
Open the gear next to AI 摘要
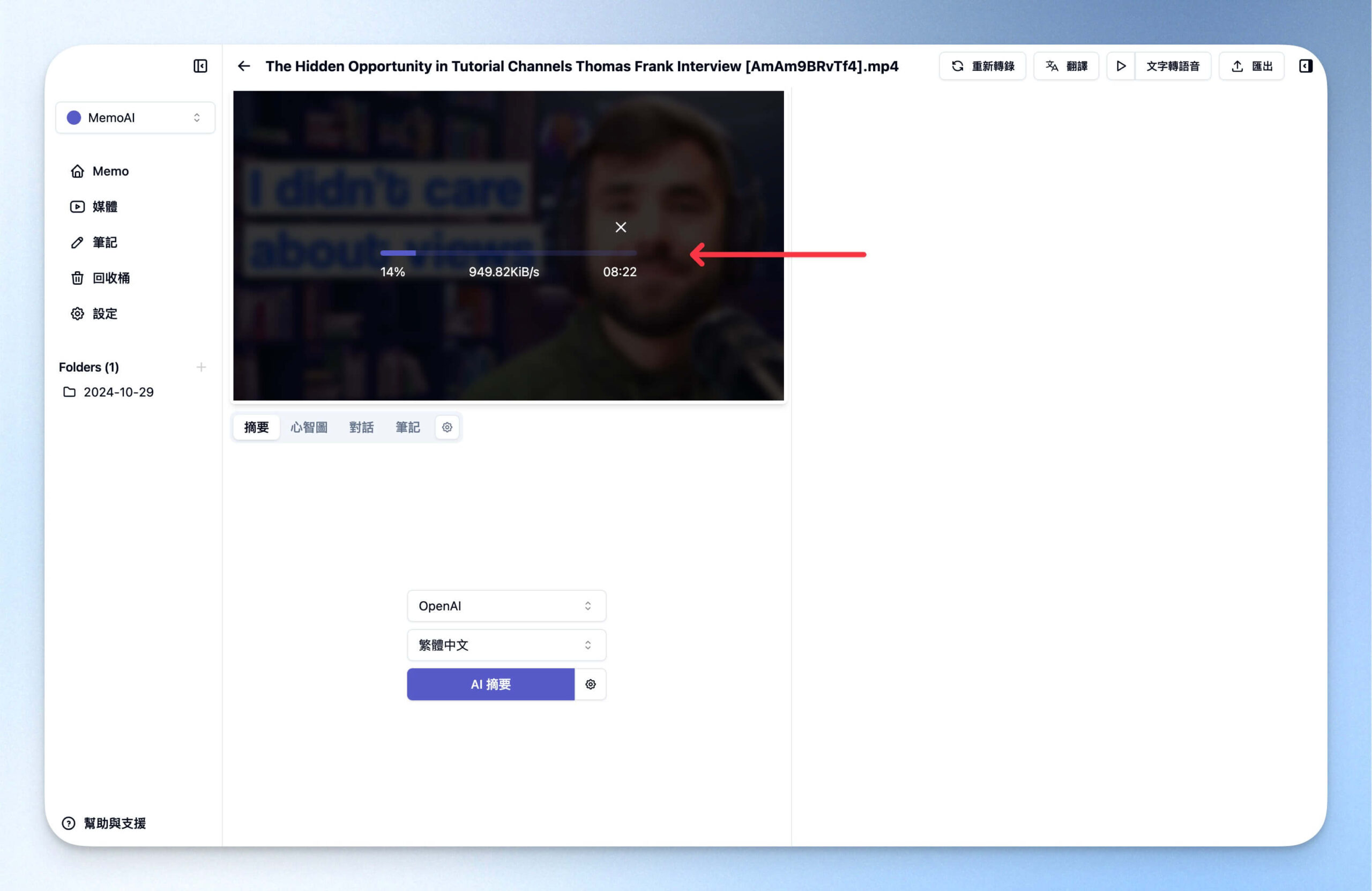click(590, 684)
